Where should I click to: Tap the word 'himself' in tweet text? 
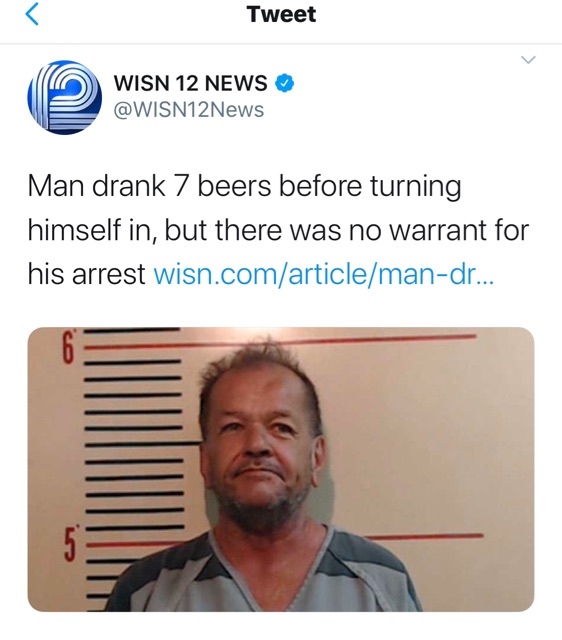pyautogui.click(x=76, y=230)
